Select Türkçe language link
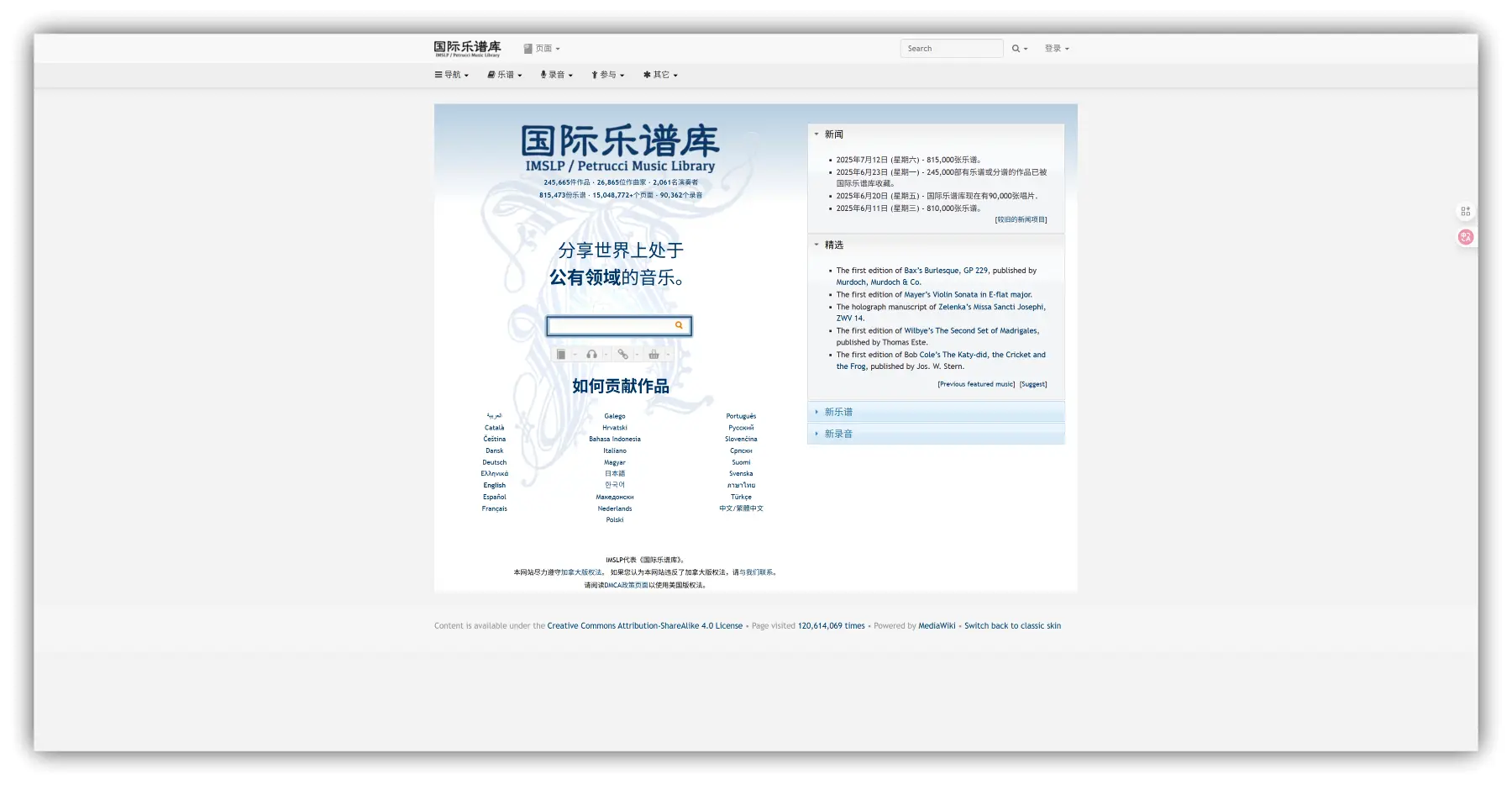Viewport: 1512px width, 785px height. click(x=741, y=497)
